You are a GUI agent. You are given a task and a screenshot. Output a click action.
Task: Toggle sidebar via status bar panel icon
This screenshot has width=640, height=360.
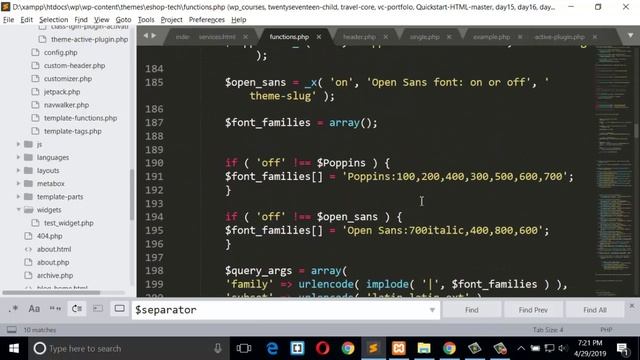click(12, 329)
